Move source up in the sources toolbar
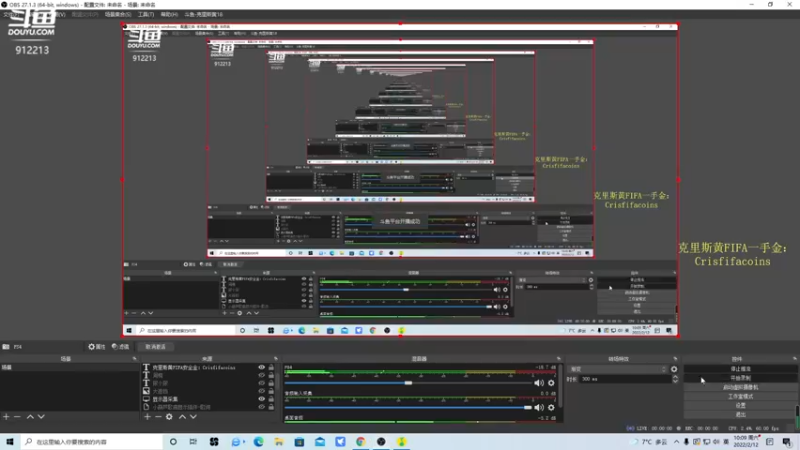Image resolution: width=800 pixels, height=450 pixels. pyautogui.click(x=182, y=417)
